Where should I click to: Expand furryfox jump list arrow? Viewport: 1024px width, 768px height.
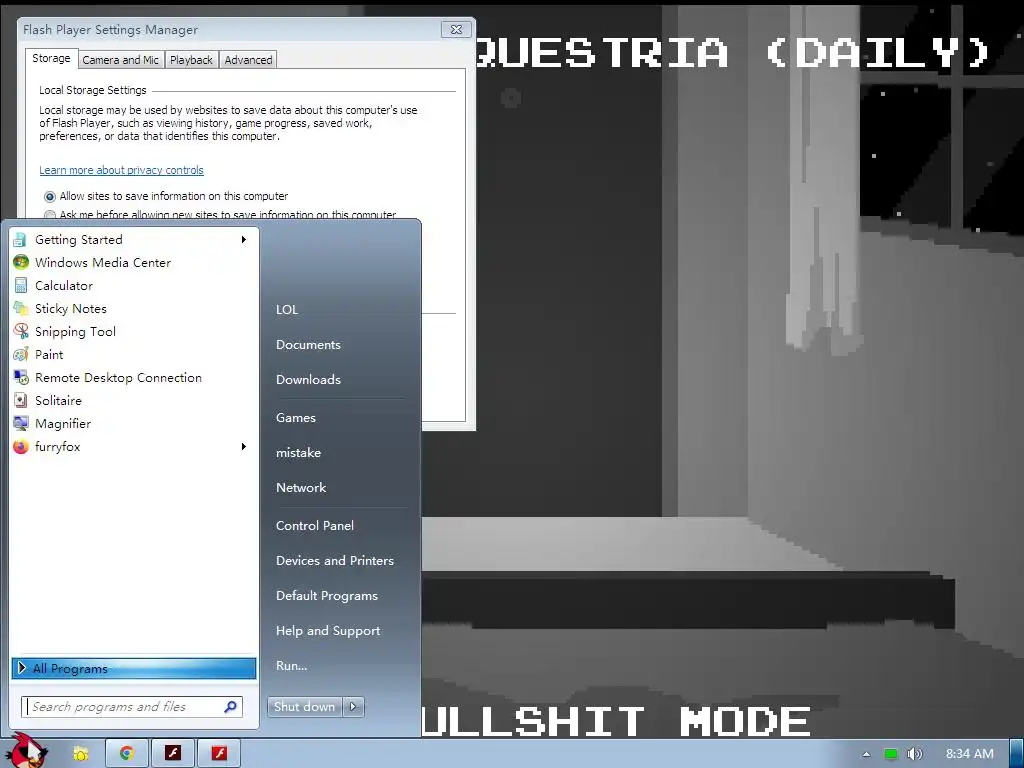[244, 447]
